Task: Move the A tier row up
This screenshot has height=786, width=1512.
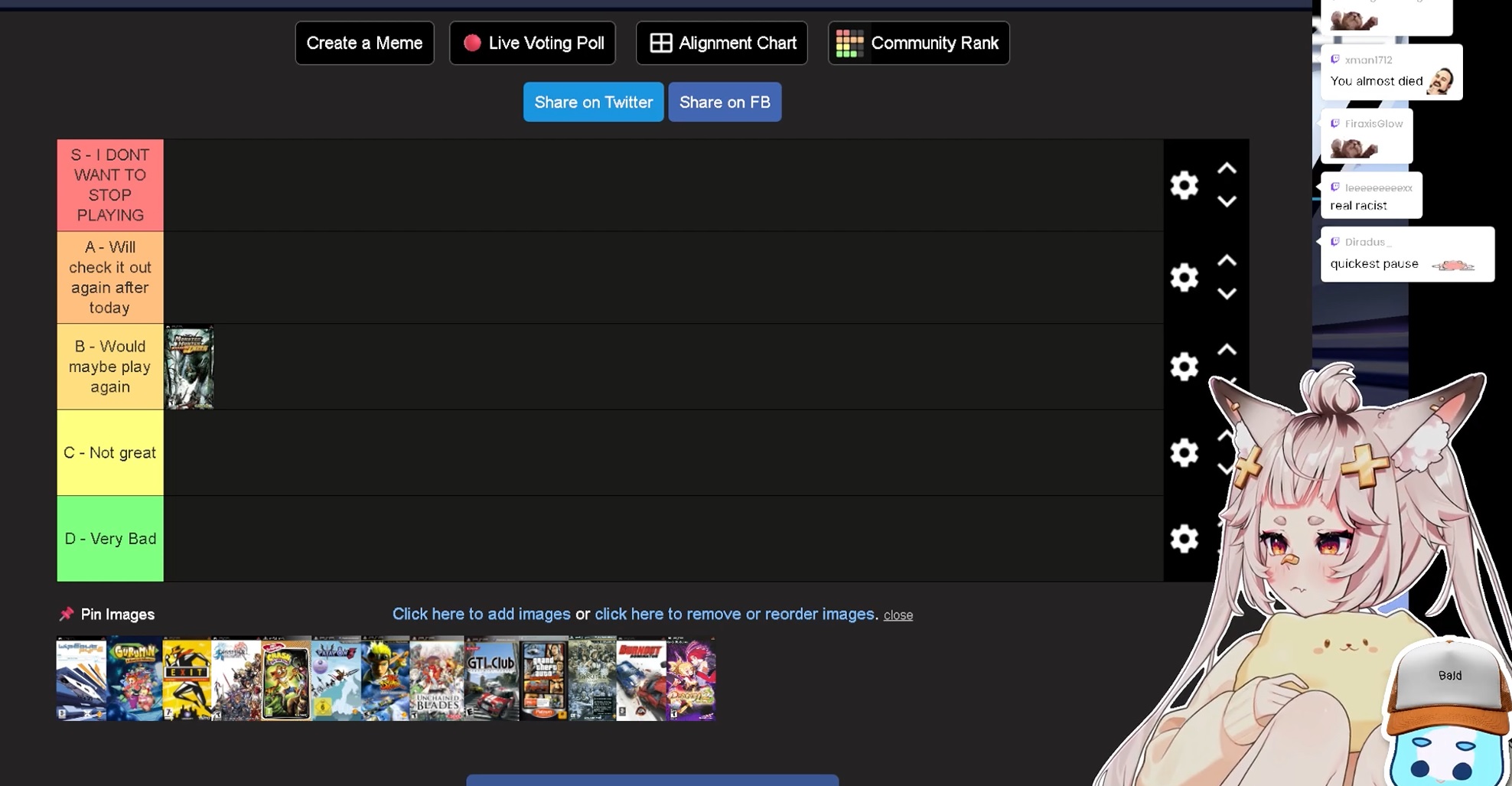Action: point(1227,260)
